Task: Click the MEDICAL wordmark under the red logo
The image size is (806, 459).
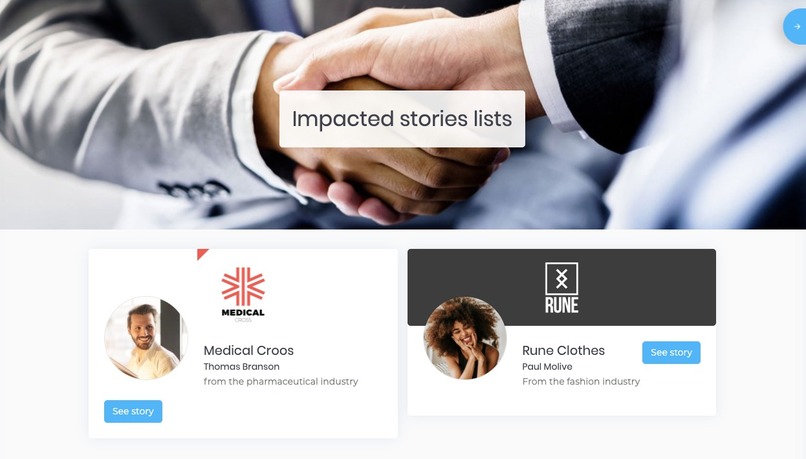Action: click(243, 312)
